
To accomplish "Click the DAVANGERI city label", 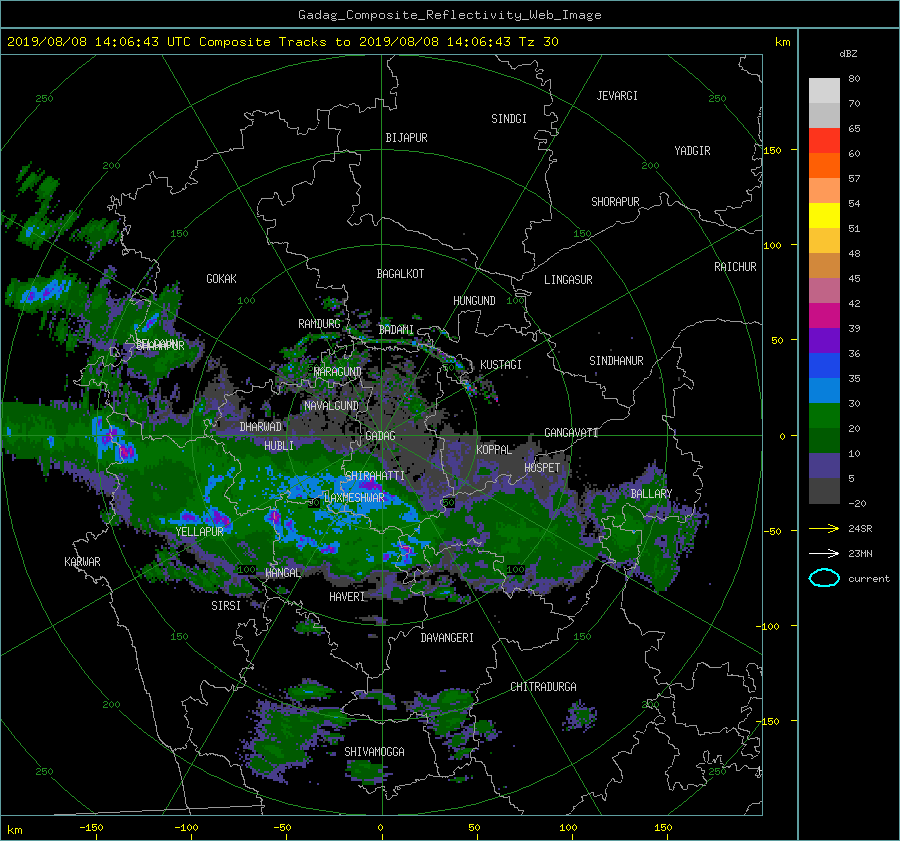I will pyautogui.click(x=447, y=638).
